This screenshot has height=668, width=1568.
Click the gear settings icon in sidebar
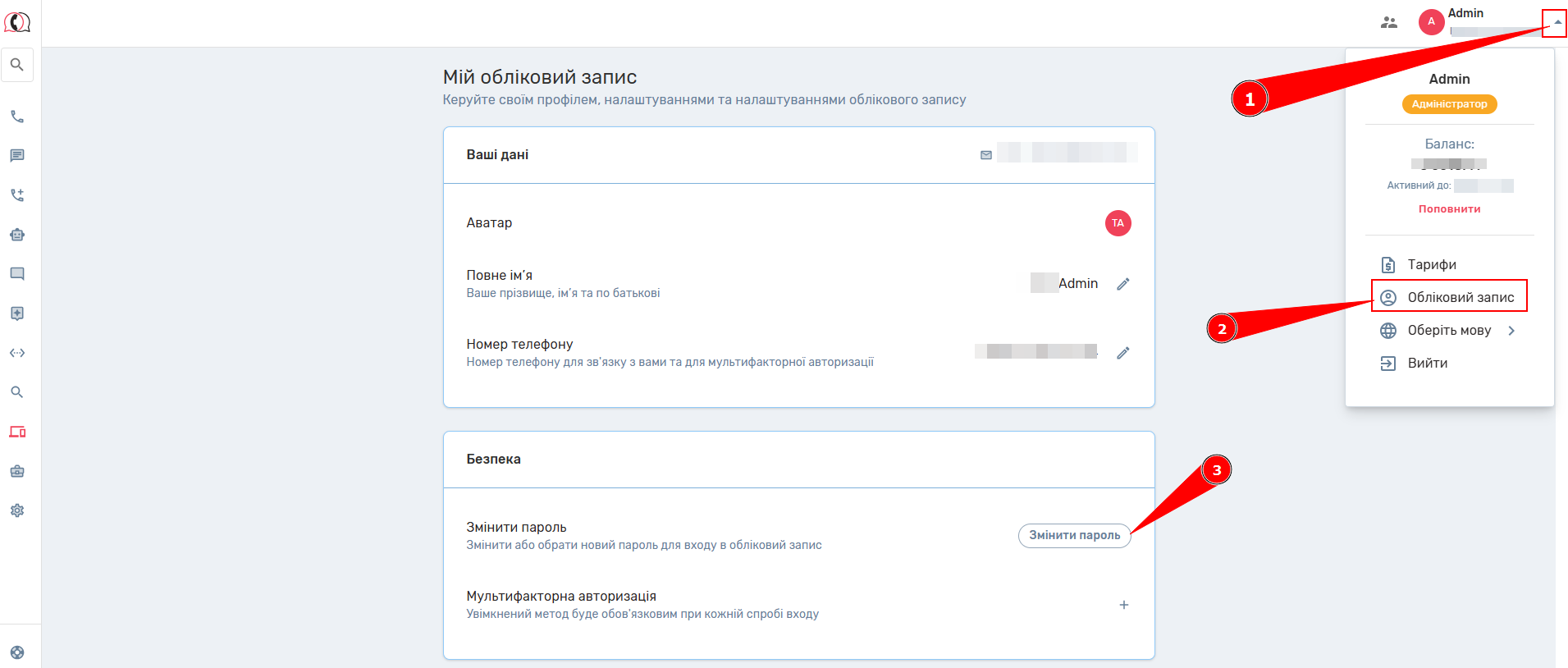17,510
